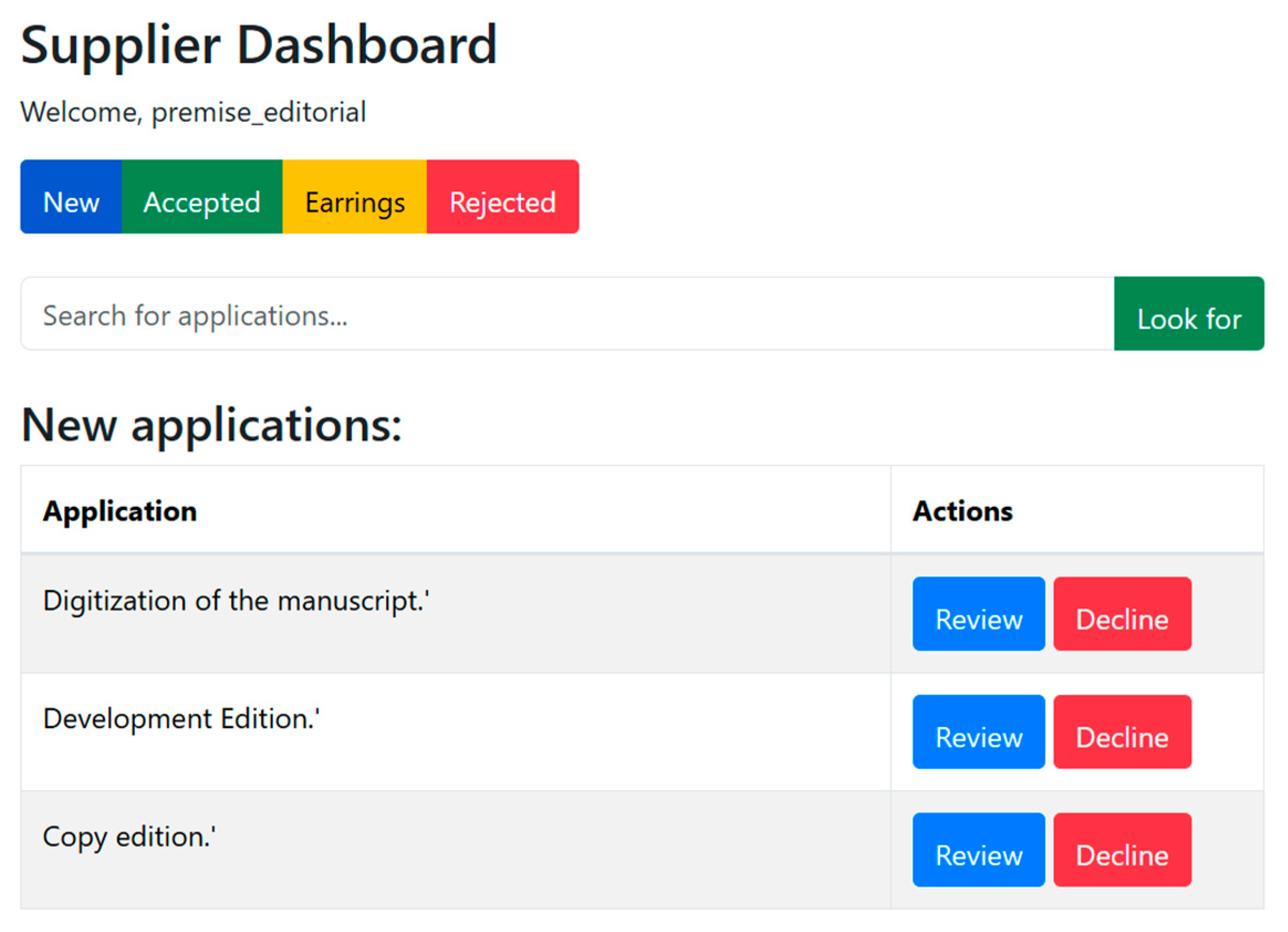Review the Digitization of the manuscript application
The image size is (1288, 932).
click(978, 614)
